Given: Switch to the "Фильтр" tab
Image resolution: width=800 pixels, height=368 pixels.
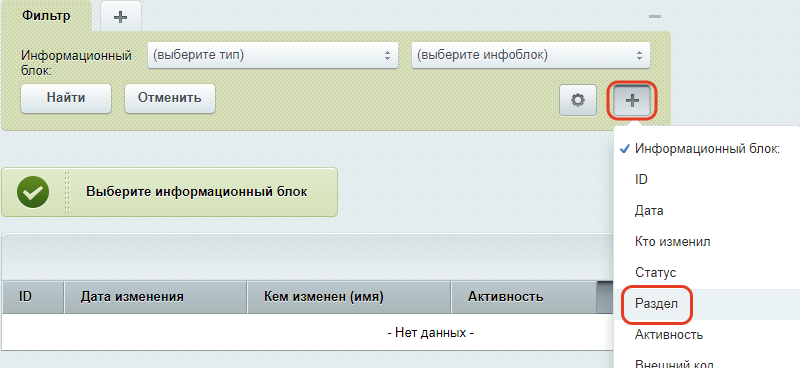Looking at the screenshot, I should tap(46, 16).
